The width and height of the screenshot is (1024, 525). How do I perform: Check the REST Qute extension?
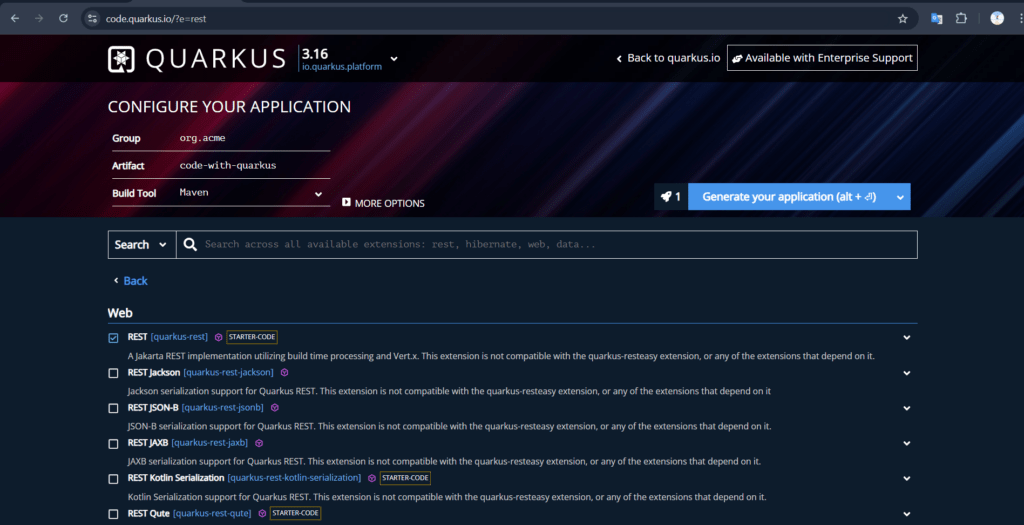pyautogui.click(x=114, y=514)
